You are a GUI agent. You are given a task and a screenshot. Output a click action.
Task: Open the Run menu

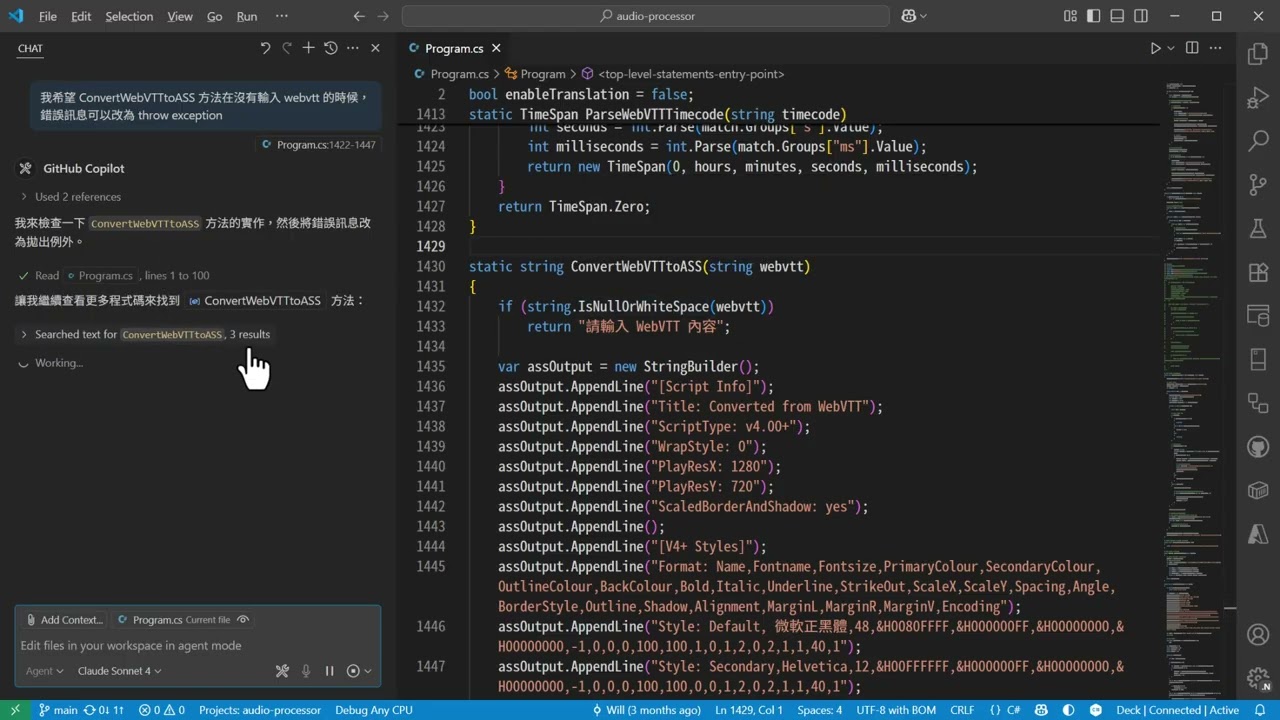click(247, 16)
